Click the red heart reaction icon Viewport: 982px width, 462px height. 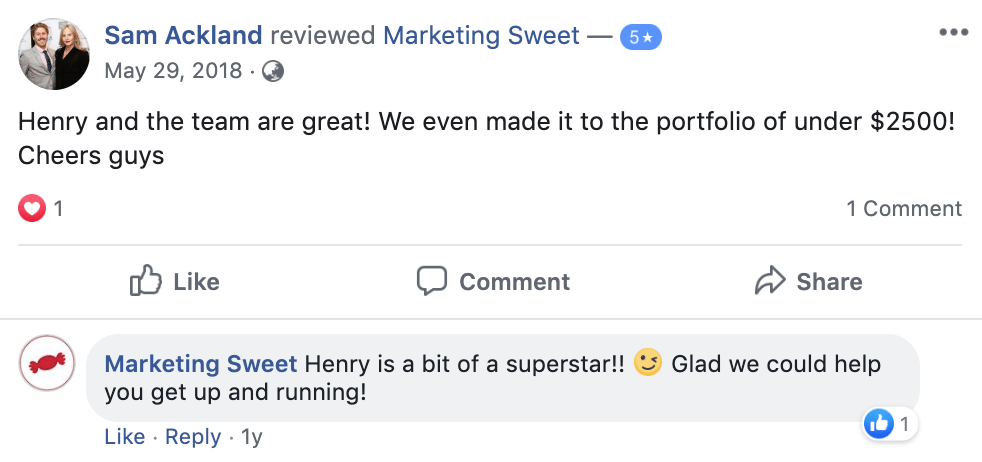[32, 209]
